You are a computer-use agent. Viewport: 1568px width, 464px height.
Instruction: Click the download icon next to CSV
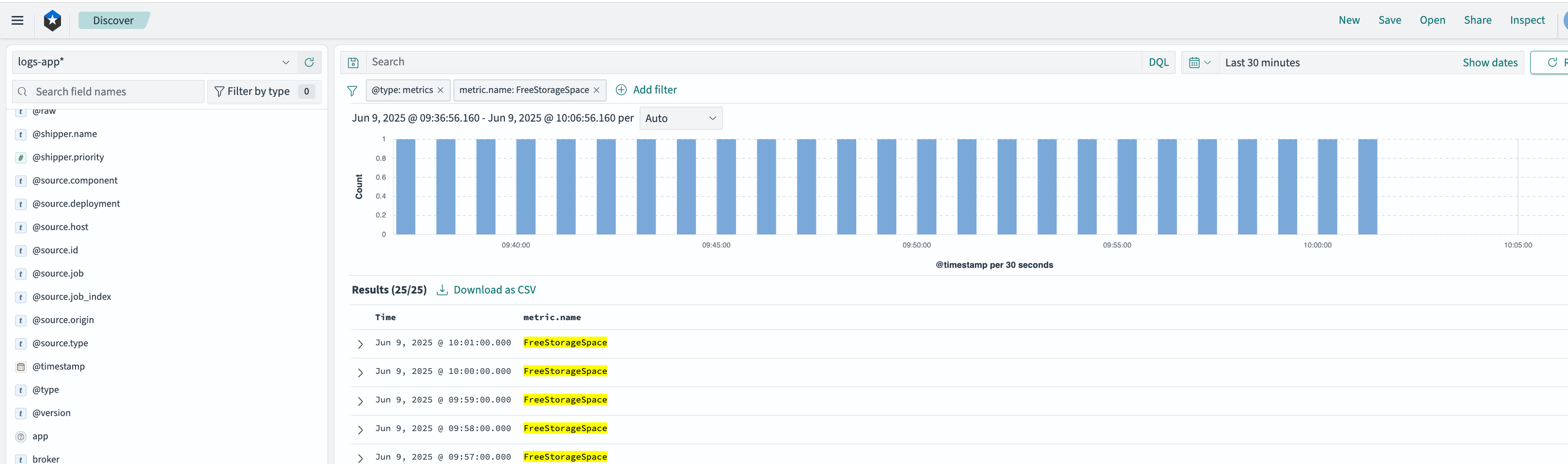tap(442, 290)
